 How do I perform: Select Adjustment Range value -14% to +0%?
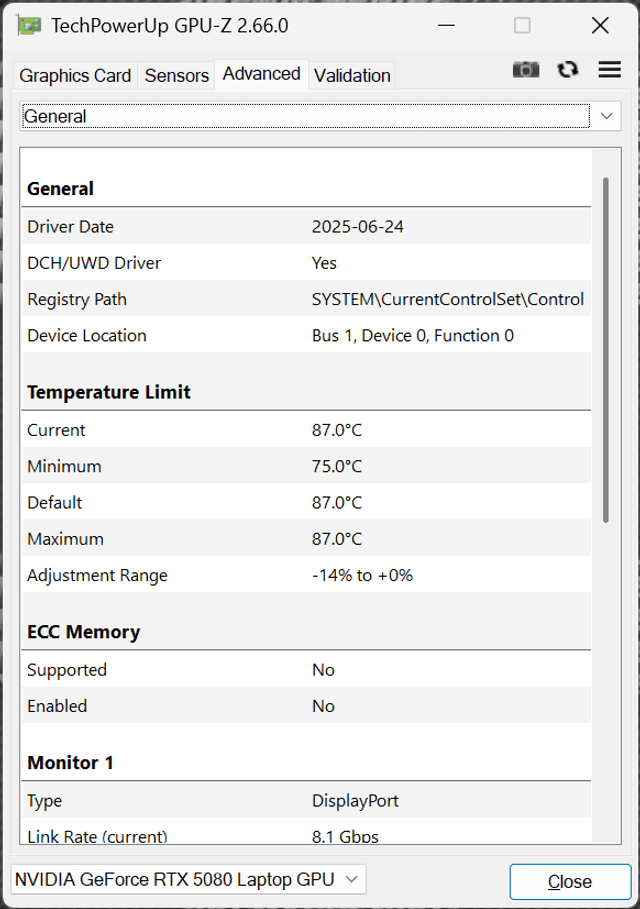(362, 575)
